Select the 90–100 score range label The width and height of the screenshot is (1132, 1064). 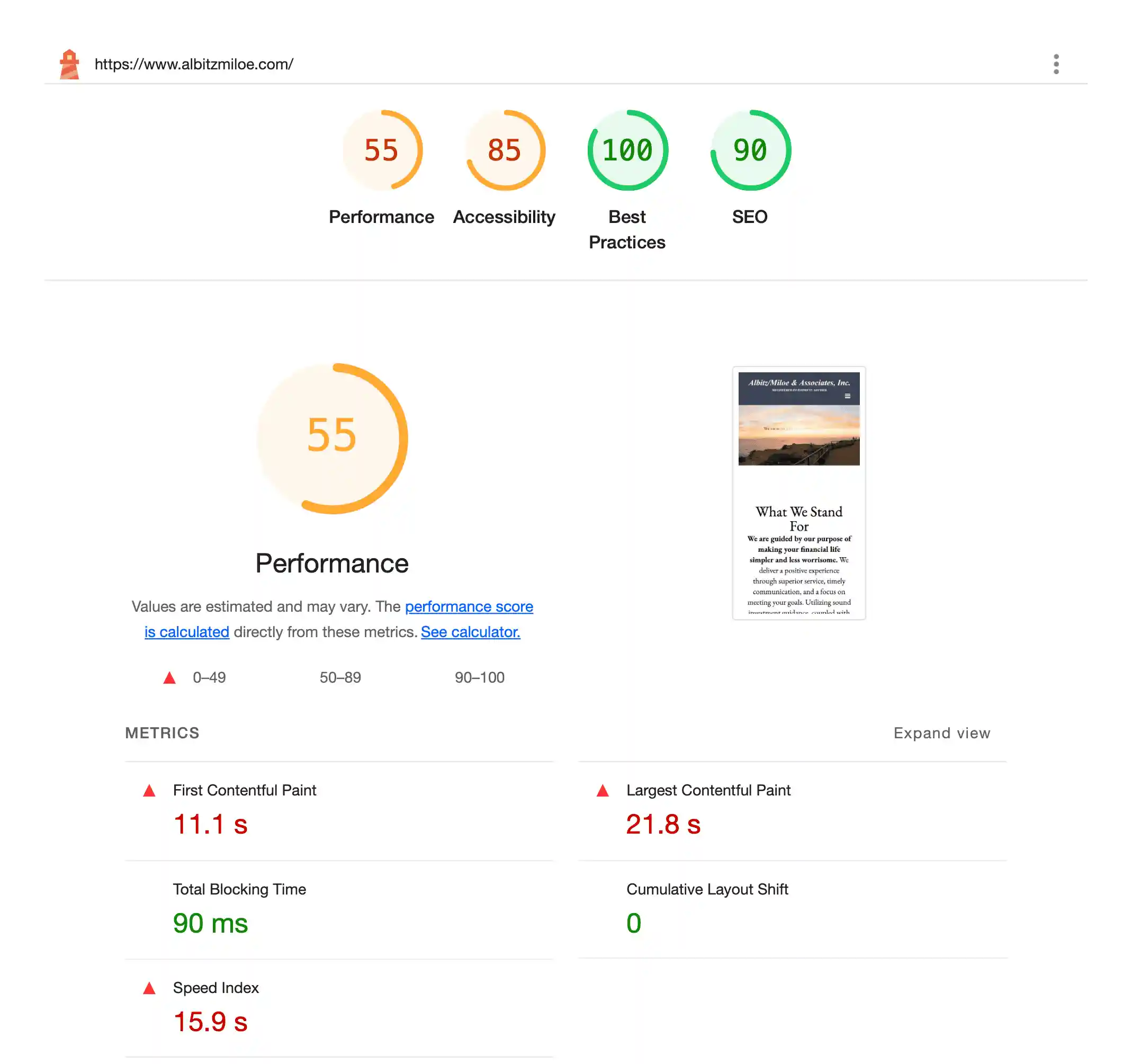point(479,677)
